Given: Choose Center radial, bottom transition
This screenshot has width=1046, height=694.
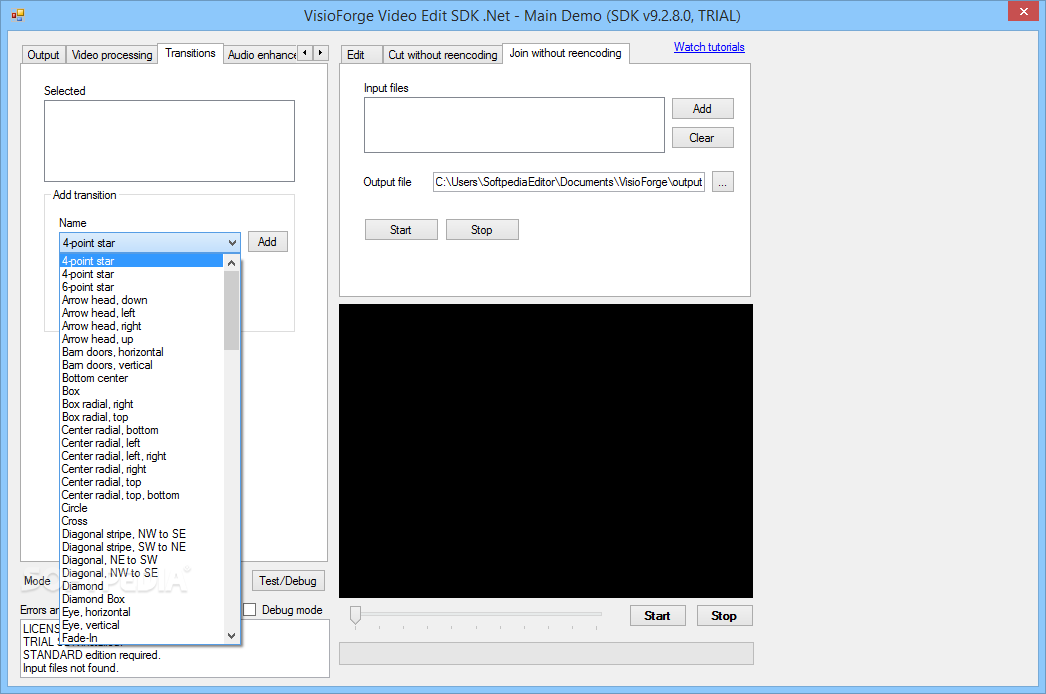Looking at the screenshot, I should click(141, 430).
